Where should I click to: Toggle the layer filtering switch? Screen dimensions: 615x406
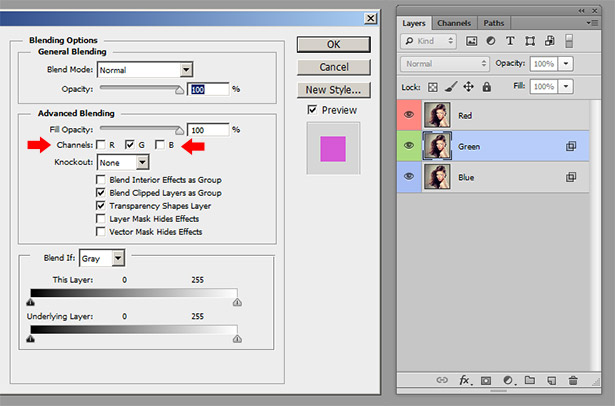pyautogui.click(x=569, y=41)
